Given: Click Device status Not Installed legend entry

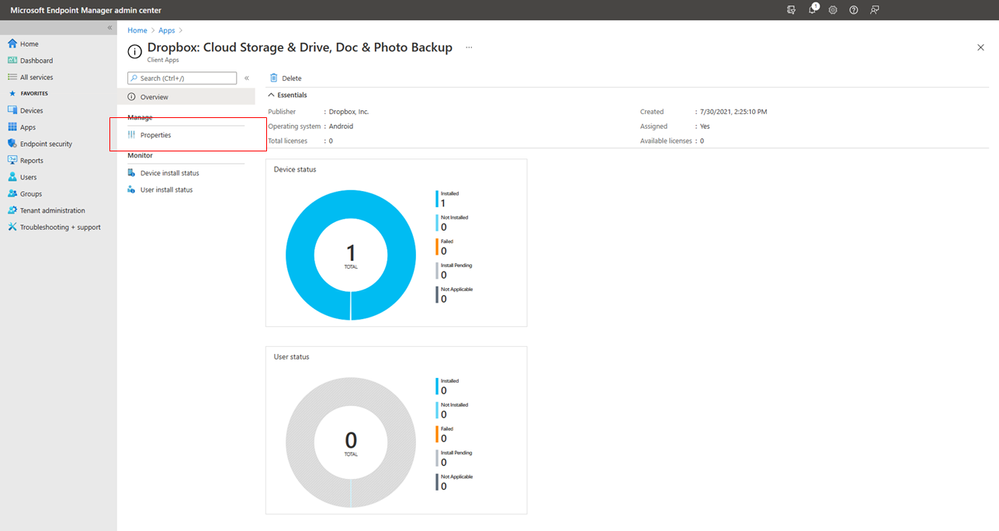Looking at the screenshot, I should tap(452, 222).
